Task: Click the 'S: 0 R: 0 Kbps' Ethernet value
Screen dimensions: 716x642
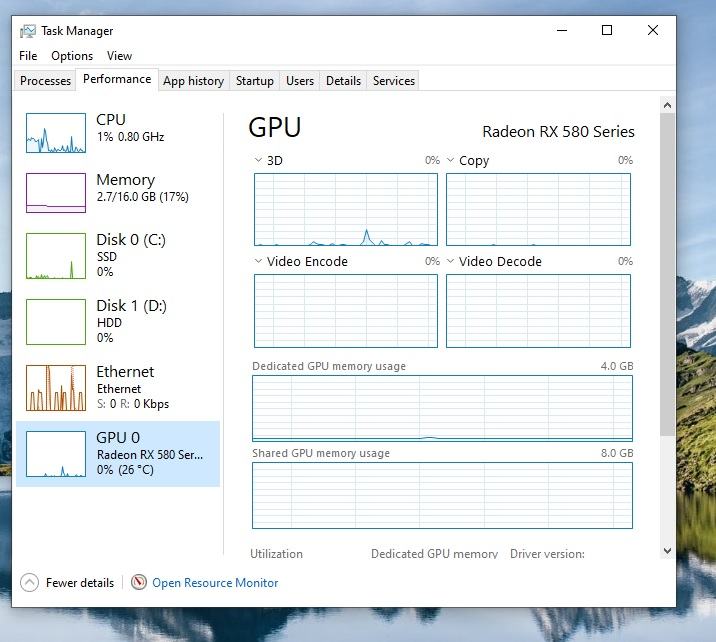Action: (x=133, y=404)
